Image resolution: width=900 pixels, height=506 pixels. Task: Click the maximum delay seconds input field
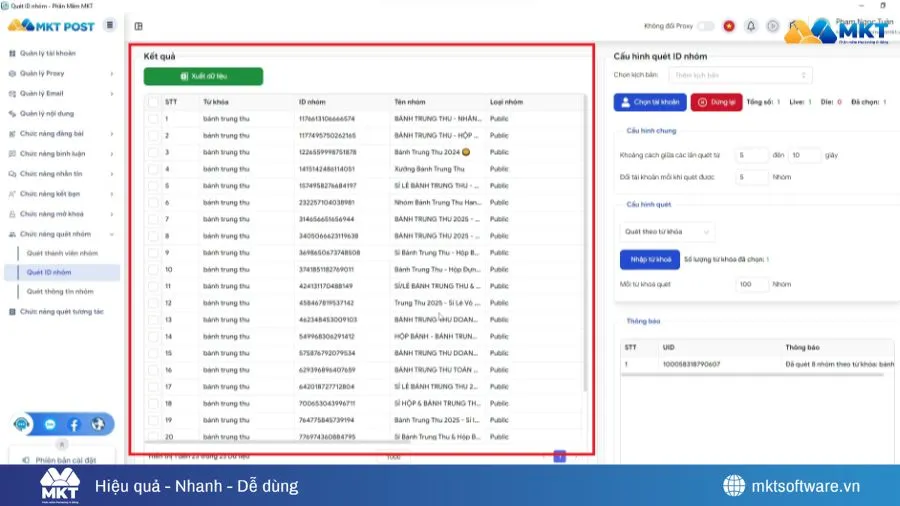tap(804, 155)
